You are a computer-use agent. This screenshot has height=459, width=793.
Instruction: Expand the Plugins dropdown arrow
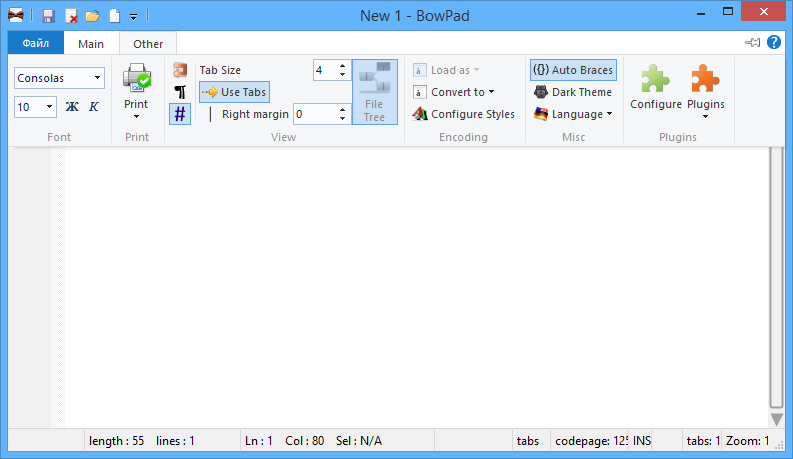point(706,117)
